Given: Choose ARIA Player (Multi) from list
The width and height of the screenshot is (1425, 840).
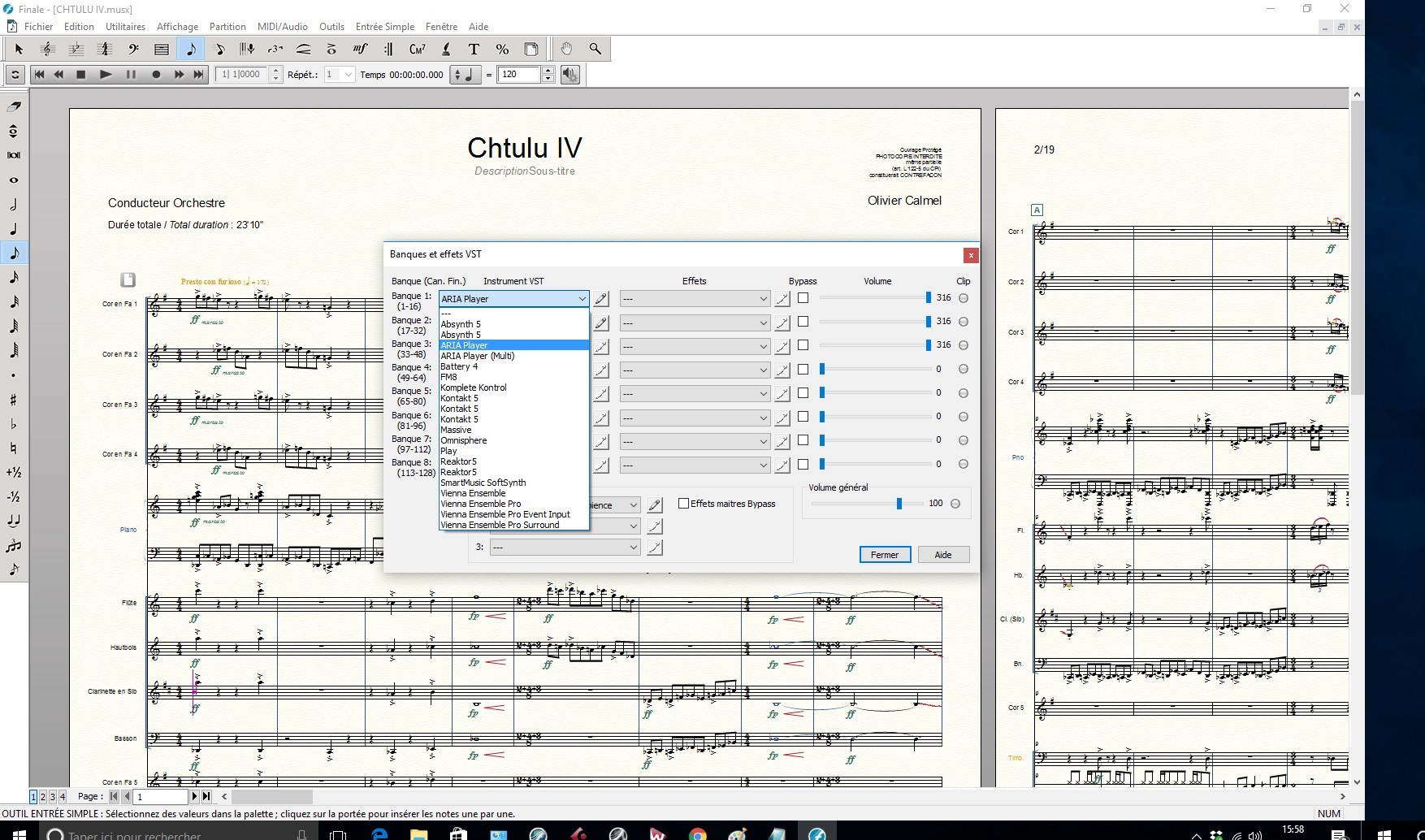Looking at the screenshot, I should click(x=513, y=356).
